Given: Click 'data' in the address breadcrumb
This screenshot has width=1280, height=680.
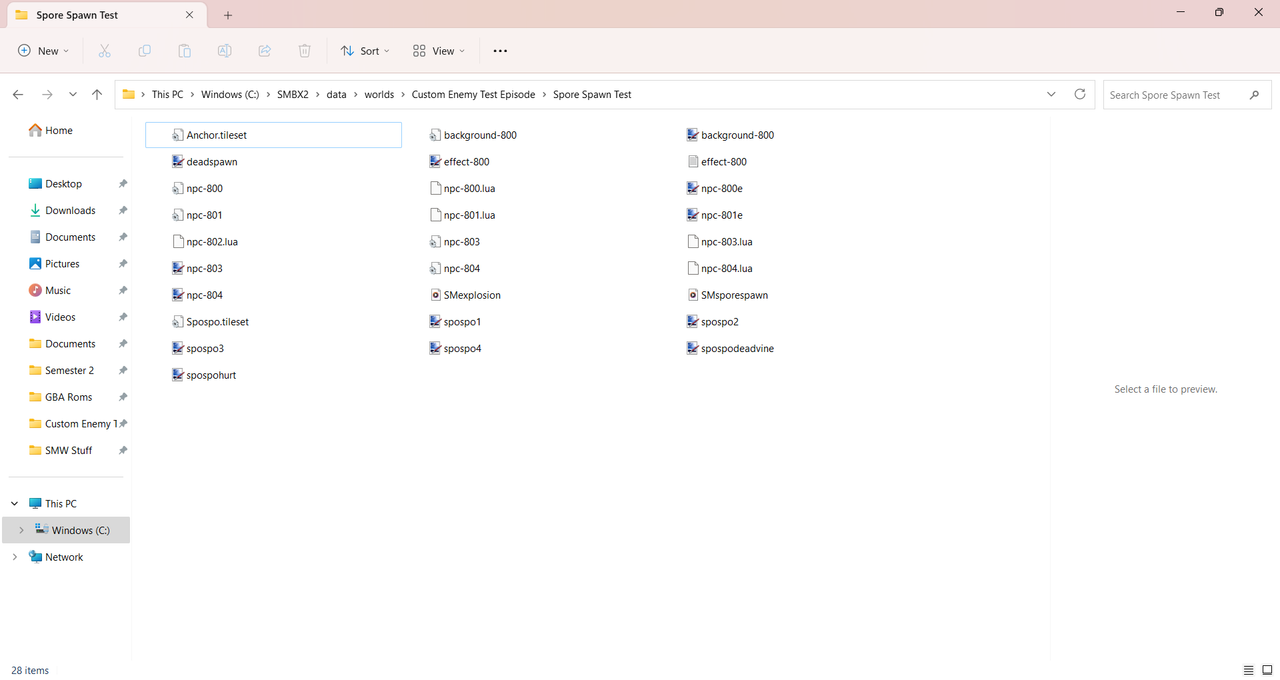Looking at the screenshot, I should point(336,94).
